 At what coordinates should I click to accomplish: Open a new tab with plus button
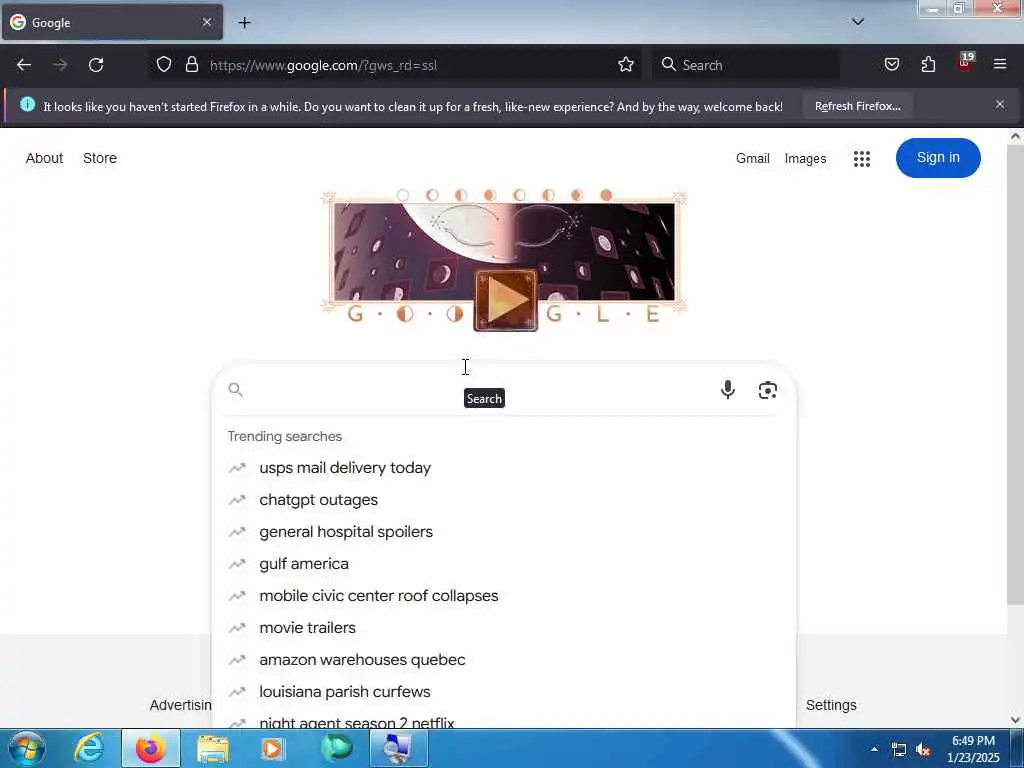(x=244, y=23)
